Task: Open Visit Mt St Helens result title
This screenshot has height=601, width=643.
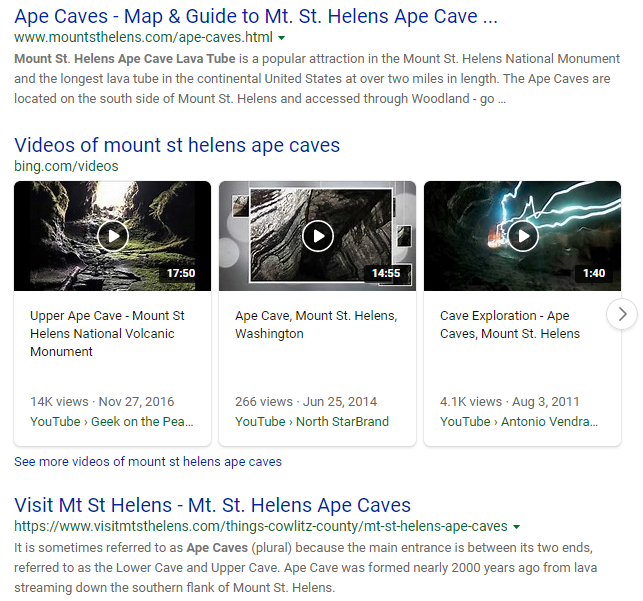Action: [212, 505]
